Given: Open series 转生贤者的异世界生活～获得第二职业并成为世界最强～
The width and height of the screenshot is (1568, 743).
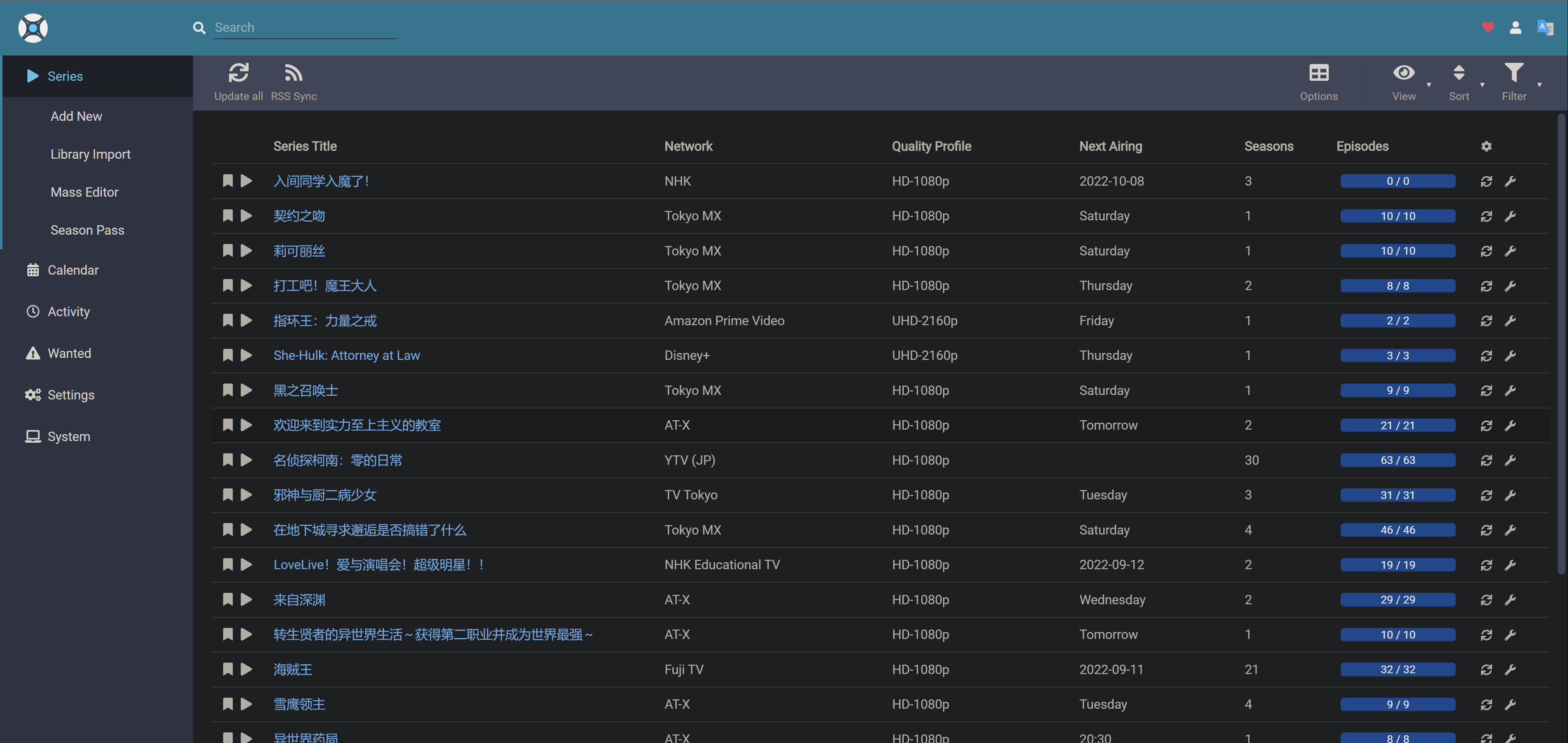Looking at the screenshot, I should [x=433, y=635].
